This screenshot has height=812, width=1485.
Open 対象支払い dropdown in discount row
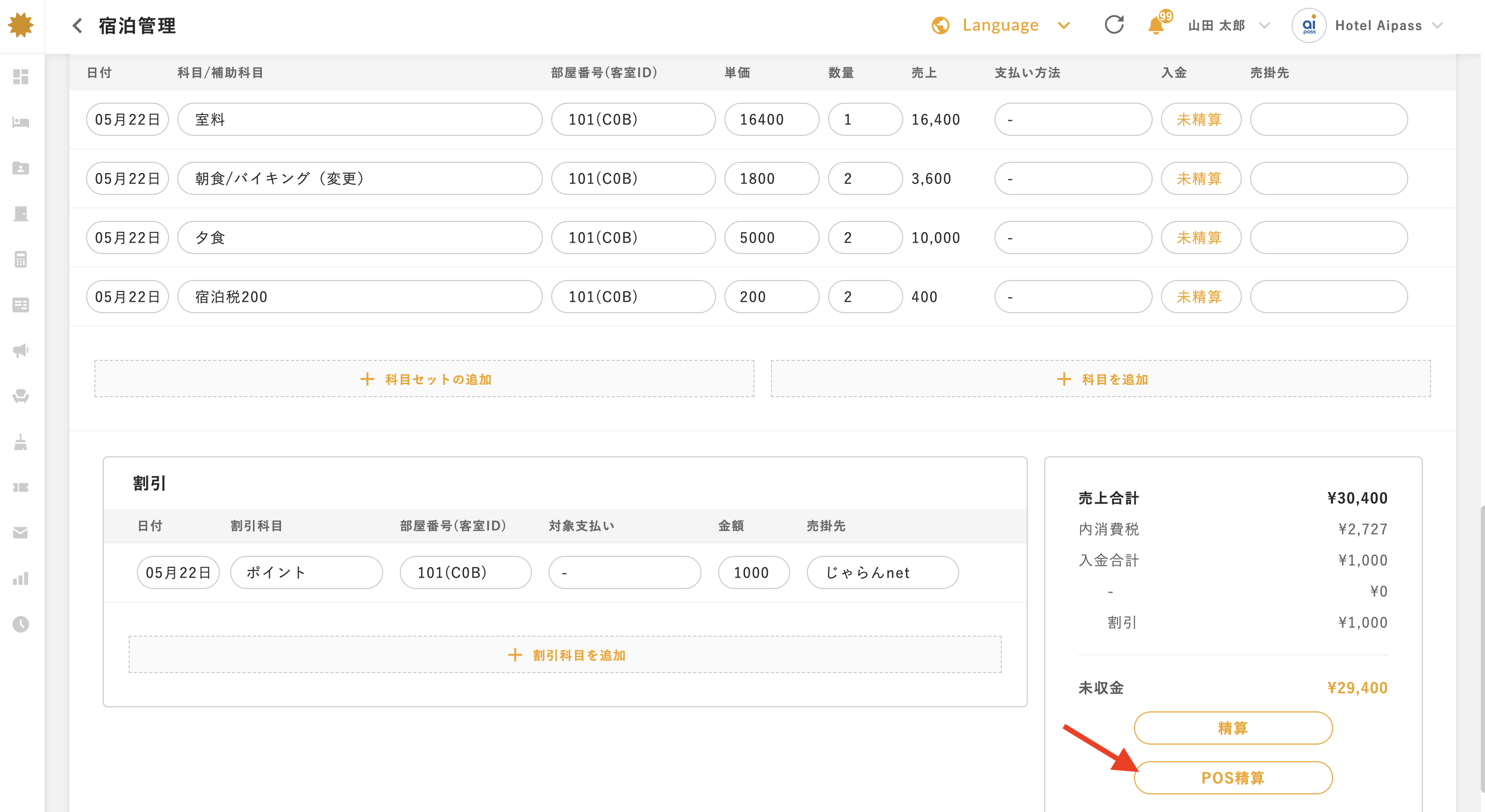coord(625,572)
